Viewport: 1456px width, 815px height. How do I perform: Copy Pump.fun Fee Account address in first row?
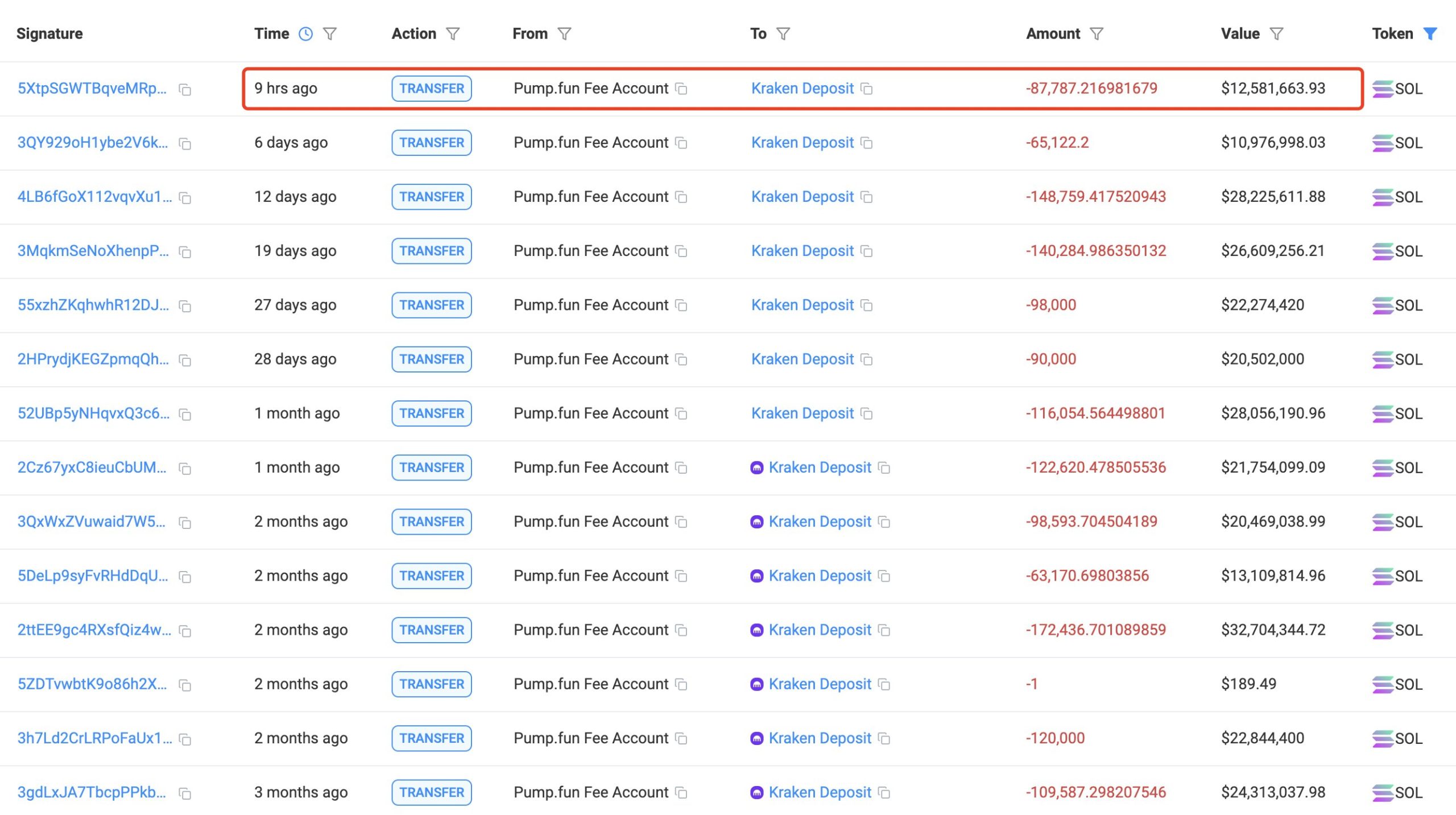[x=681, y=89]
